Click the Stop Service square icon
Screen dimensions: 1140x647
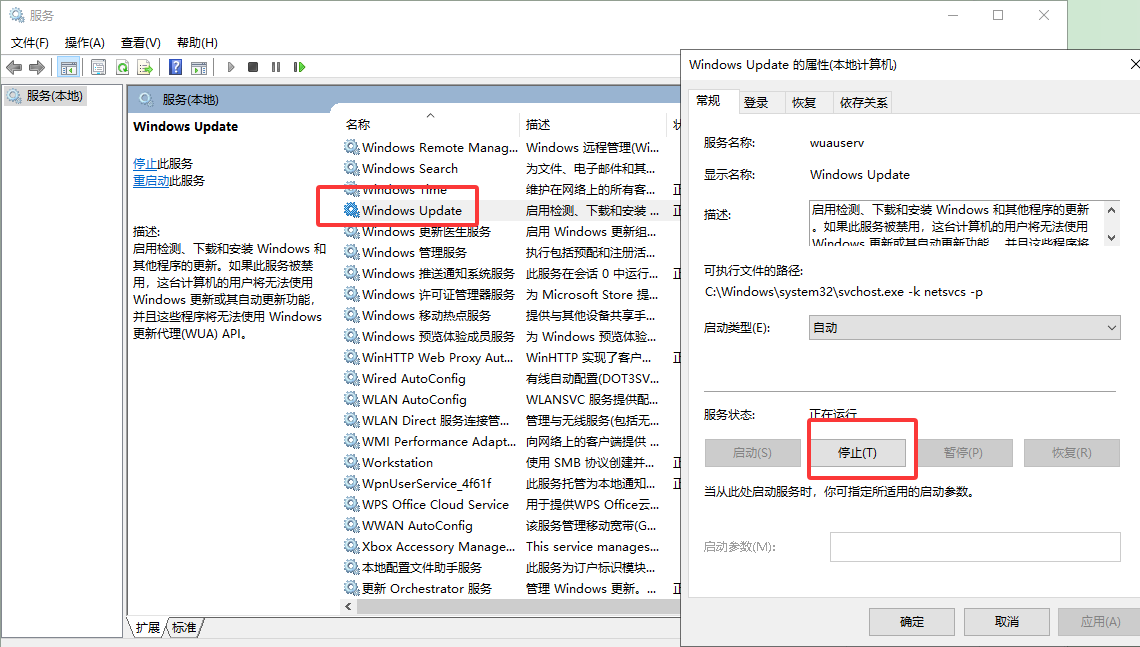click(253, 67)
